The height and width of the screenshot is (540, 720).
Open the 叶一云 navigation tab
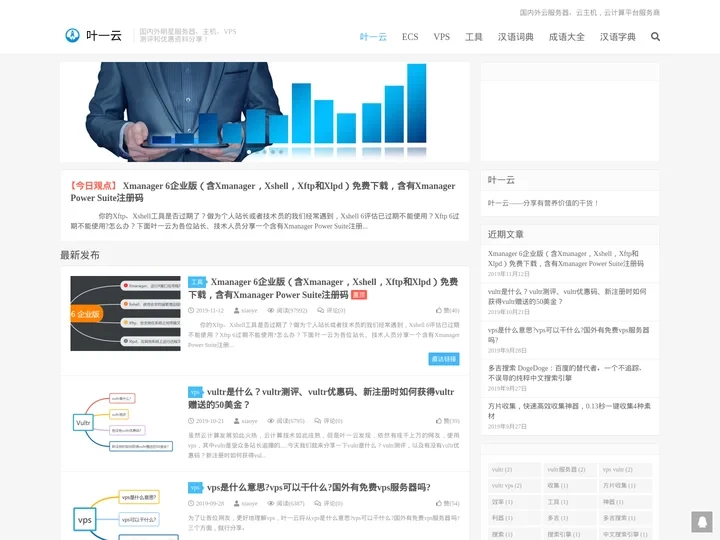(373, 37)
